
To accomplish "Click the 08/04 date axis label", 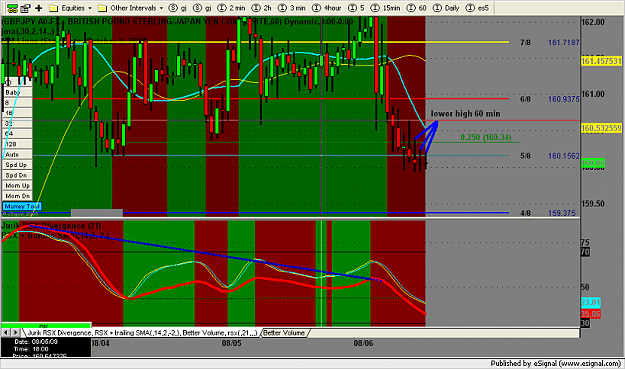I will [100, 343].
